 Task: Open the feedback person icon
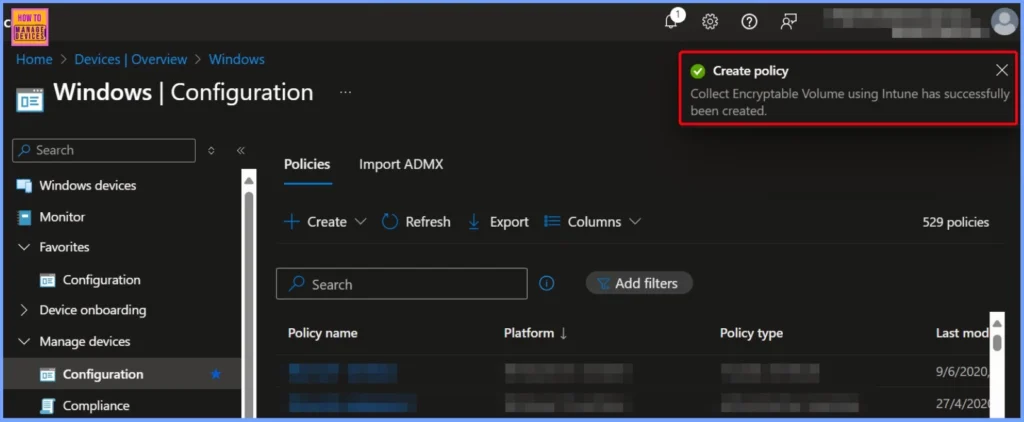788,22
